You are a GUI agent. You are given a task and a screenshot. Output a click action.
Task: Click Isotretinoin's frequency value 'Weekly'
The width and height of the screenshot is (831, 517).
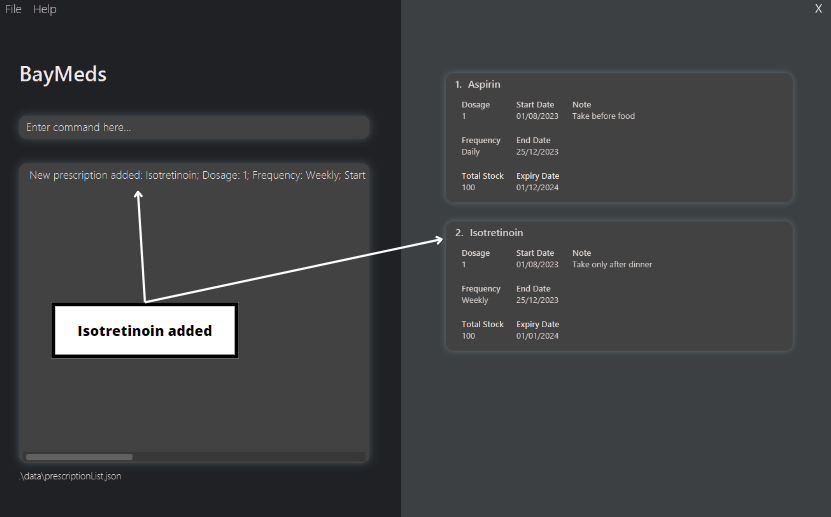(474, 300)
